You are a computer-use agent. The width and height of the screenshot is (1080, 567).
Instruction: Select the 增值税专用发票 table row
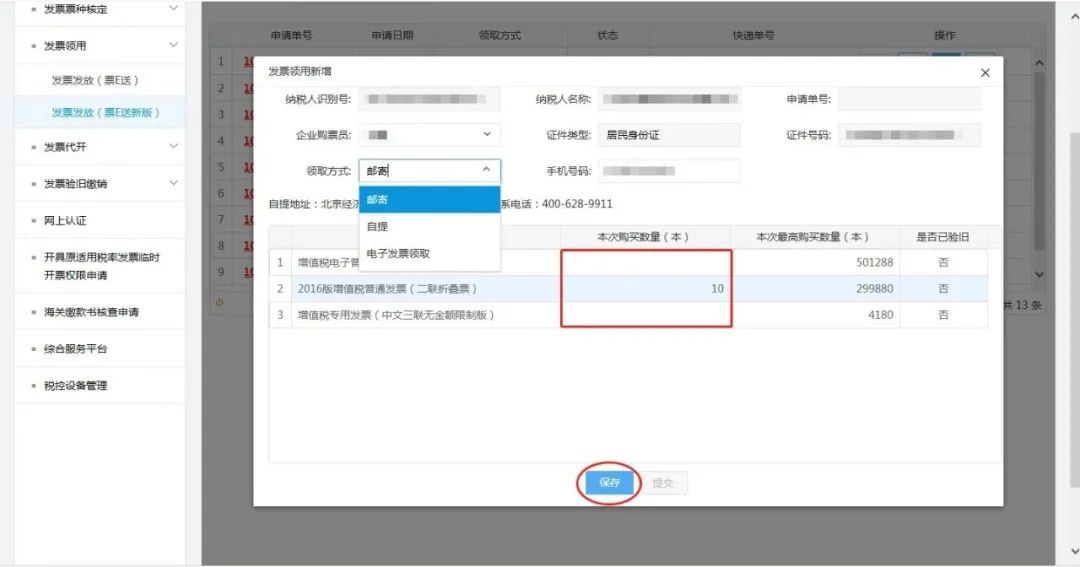click(x=396, y=315)
